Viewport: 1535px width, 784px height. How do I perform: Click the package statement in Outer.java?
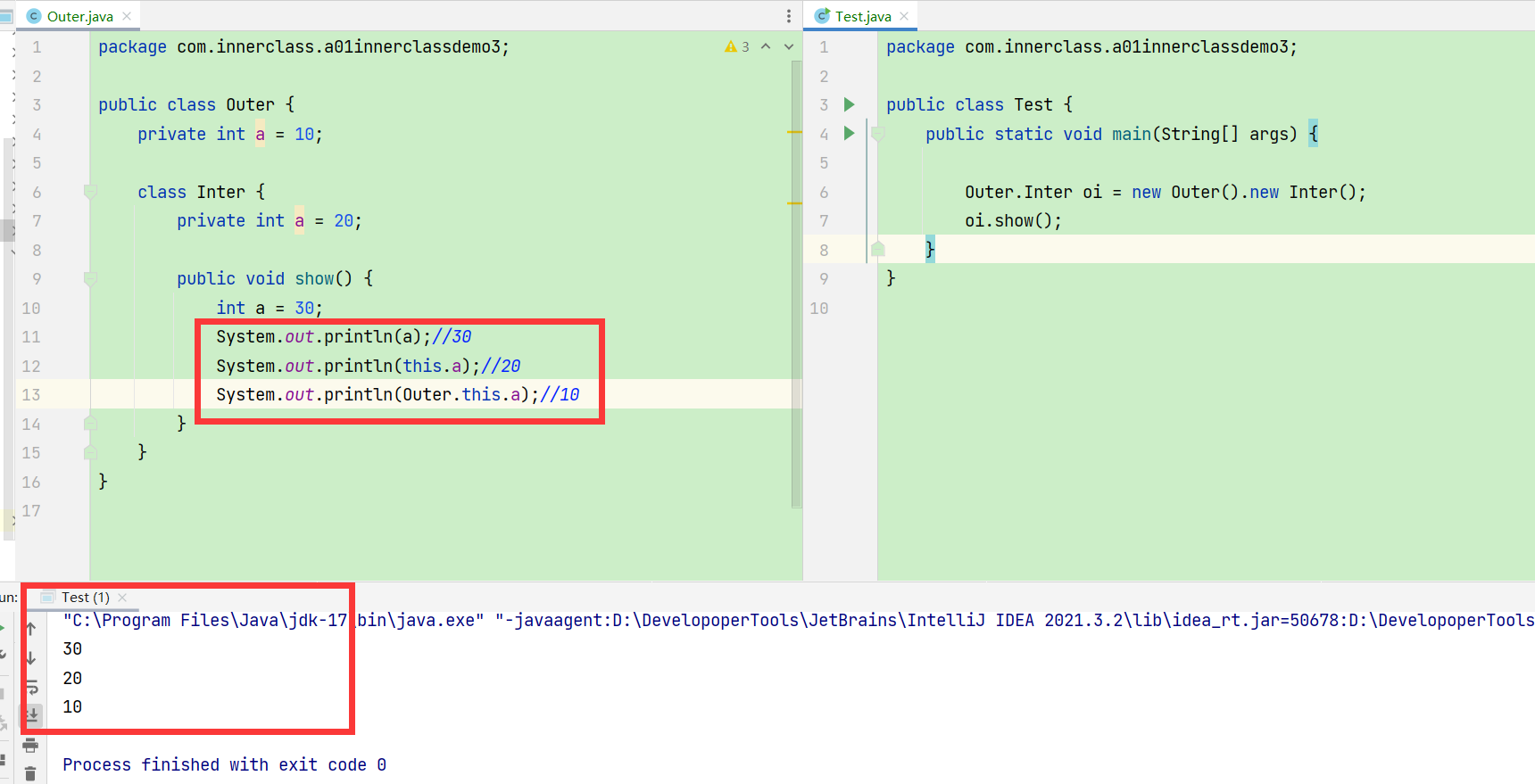point(303,46)
